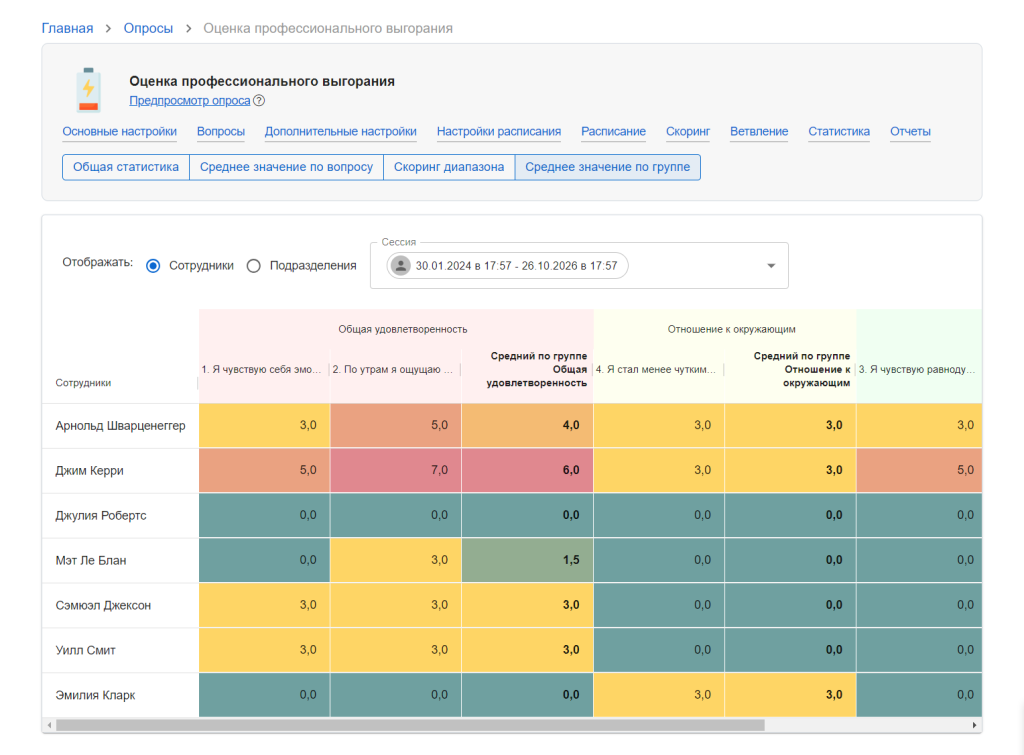Select the Сотрудники radio button

[x=153, y=266]
